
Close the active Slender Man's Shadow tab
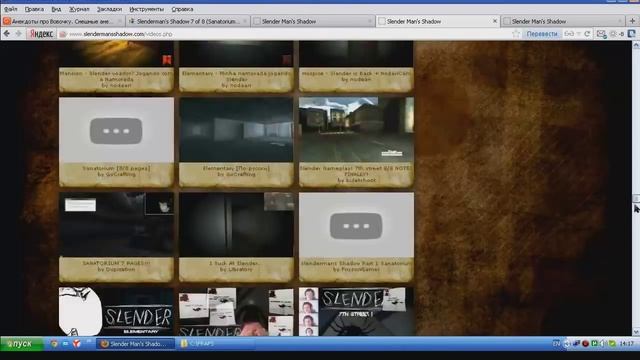495,21
